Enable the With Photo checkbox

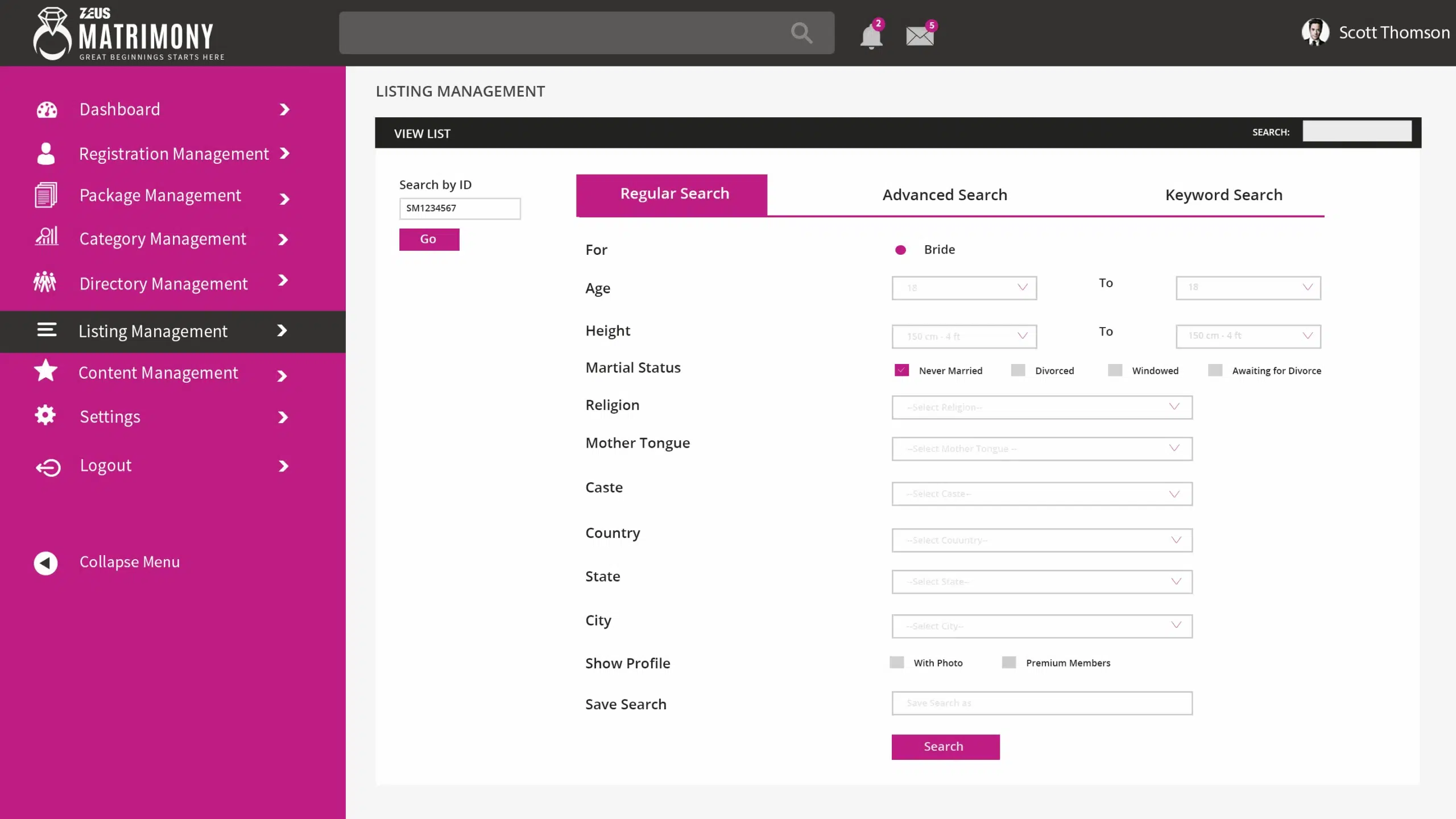click(x=897, y=663)
